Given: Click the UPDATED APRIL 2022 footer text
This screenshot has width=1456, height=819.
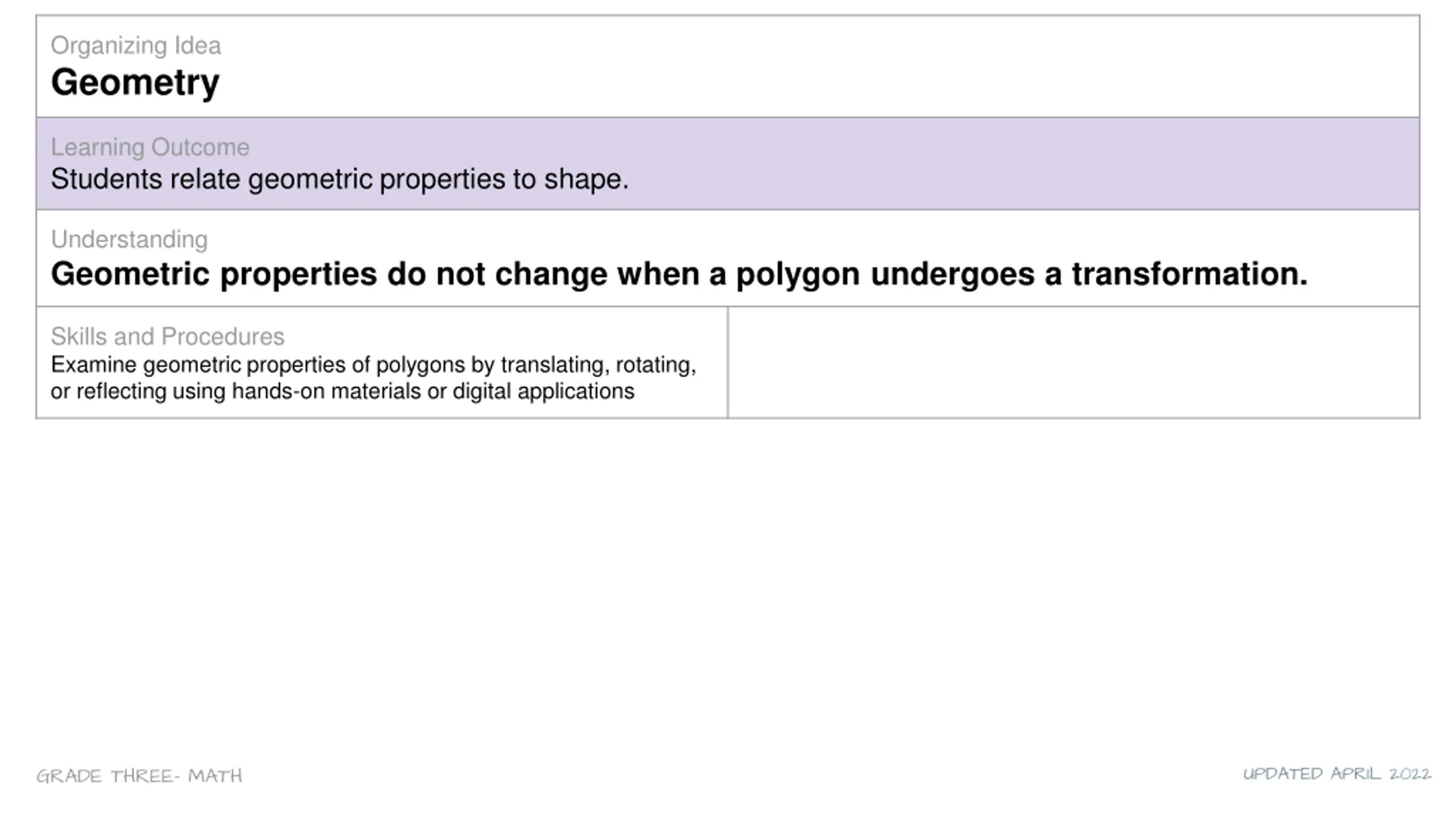Looking at the screenshot, I should pyautogui.click(x=1337, y=774).
